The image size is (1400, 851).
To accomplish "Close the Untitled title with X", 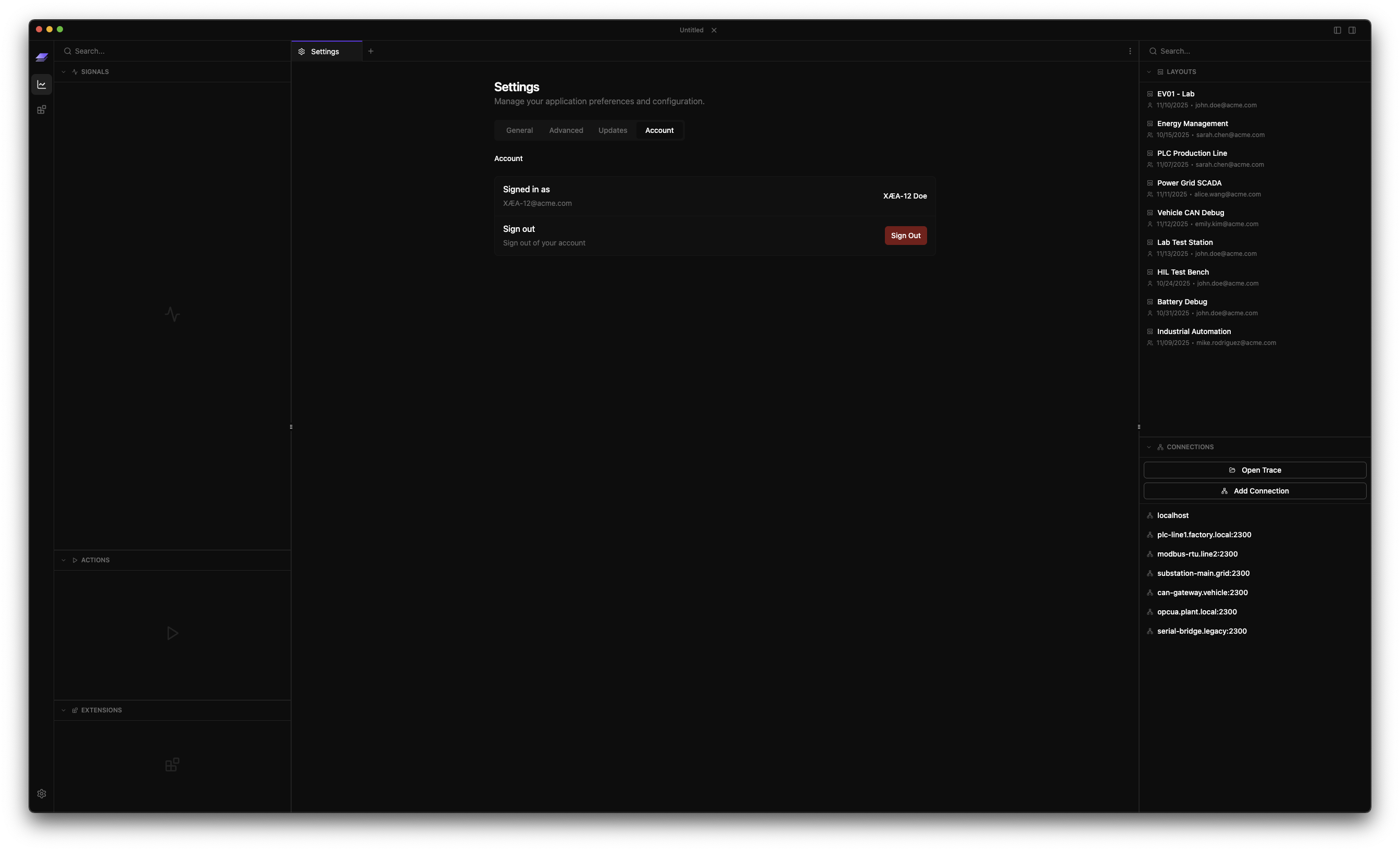I will point(714,30).
